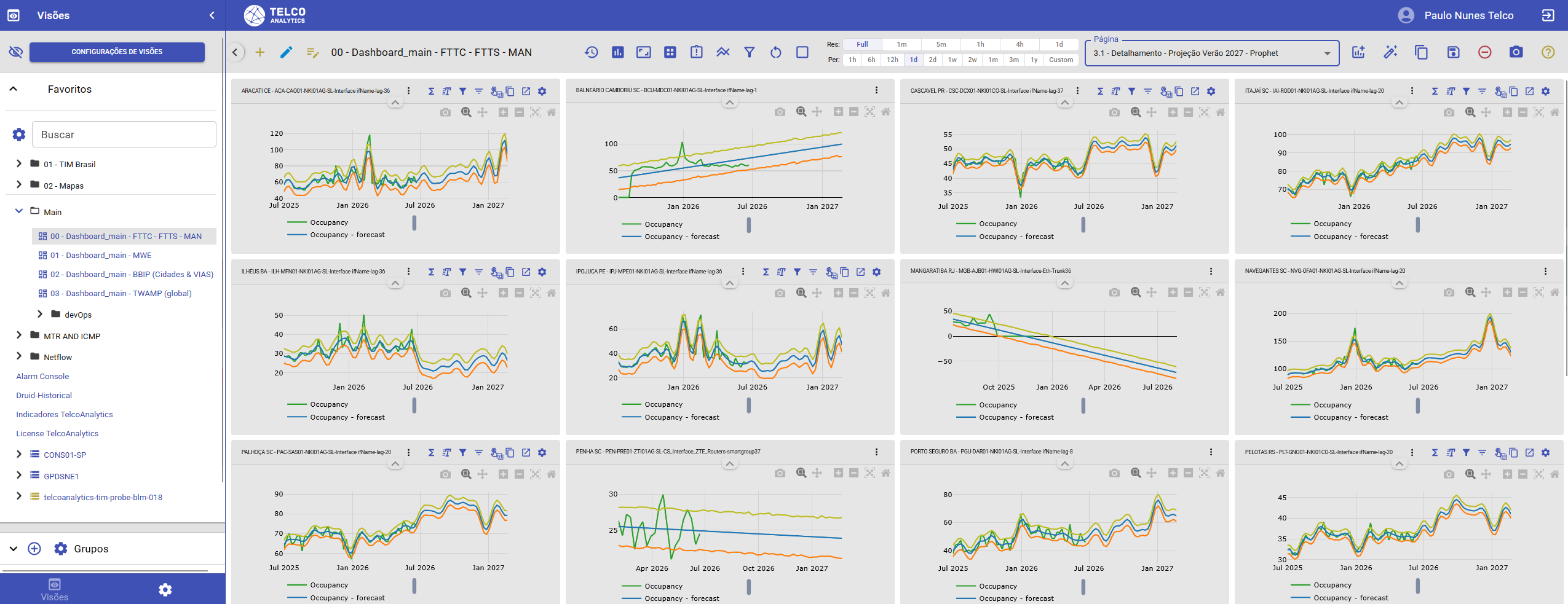Open the Página dropdown selector

1211,53
